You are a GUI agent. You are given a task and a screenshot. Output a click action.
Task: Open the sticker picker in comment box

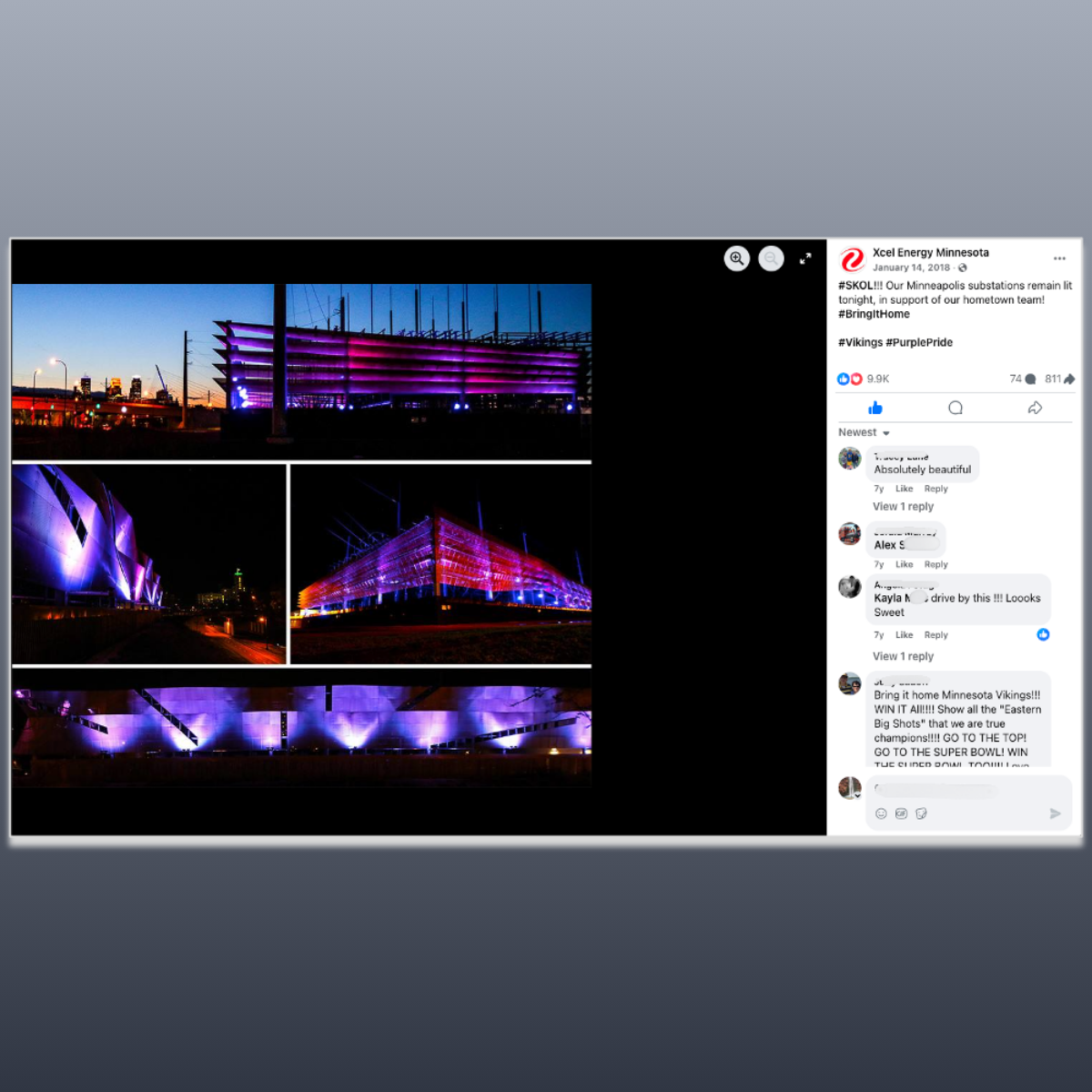click(921, 814)
